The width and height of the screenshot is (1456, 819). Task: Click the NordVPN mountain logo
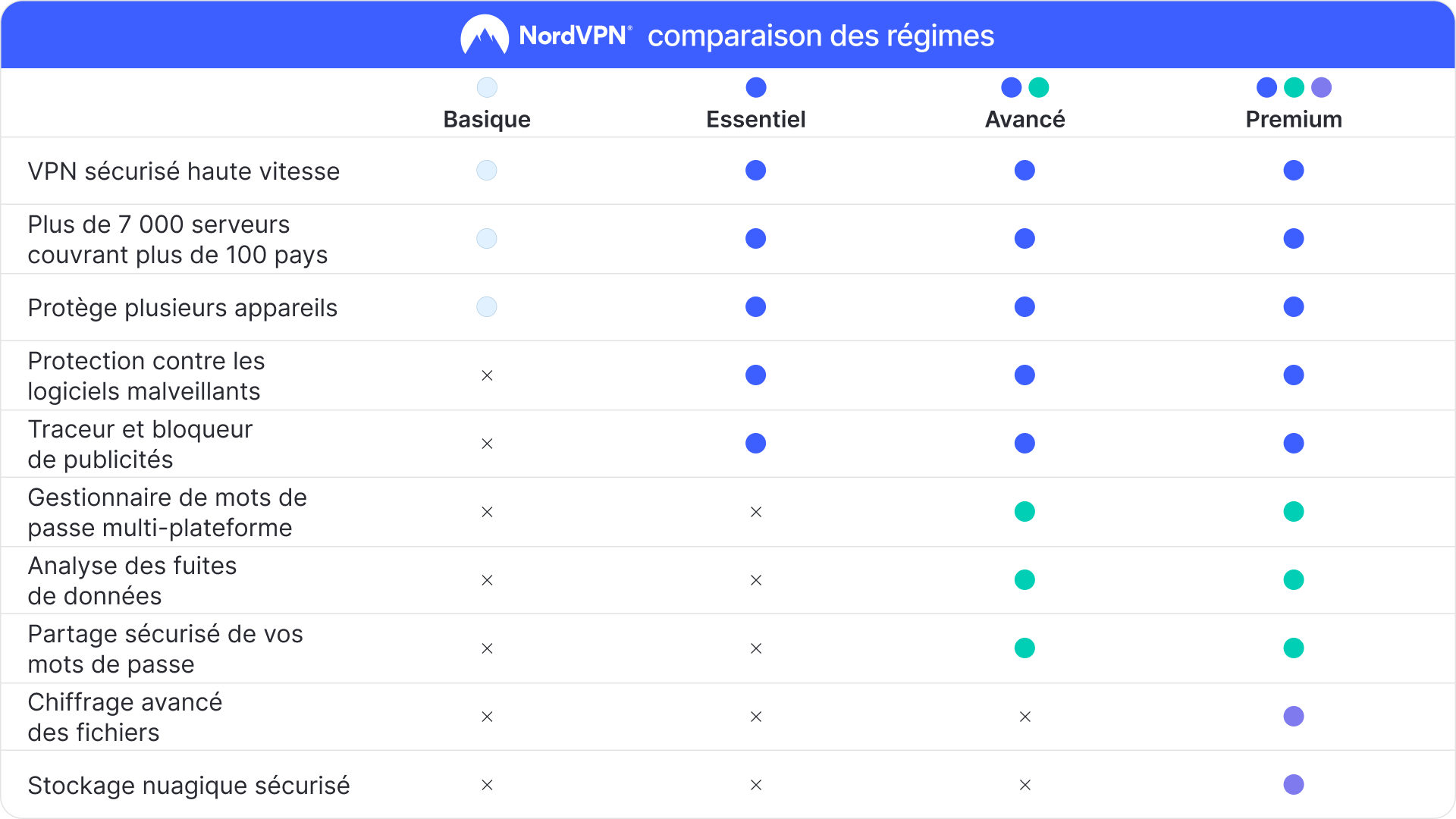(485, 35)
